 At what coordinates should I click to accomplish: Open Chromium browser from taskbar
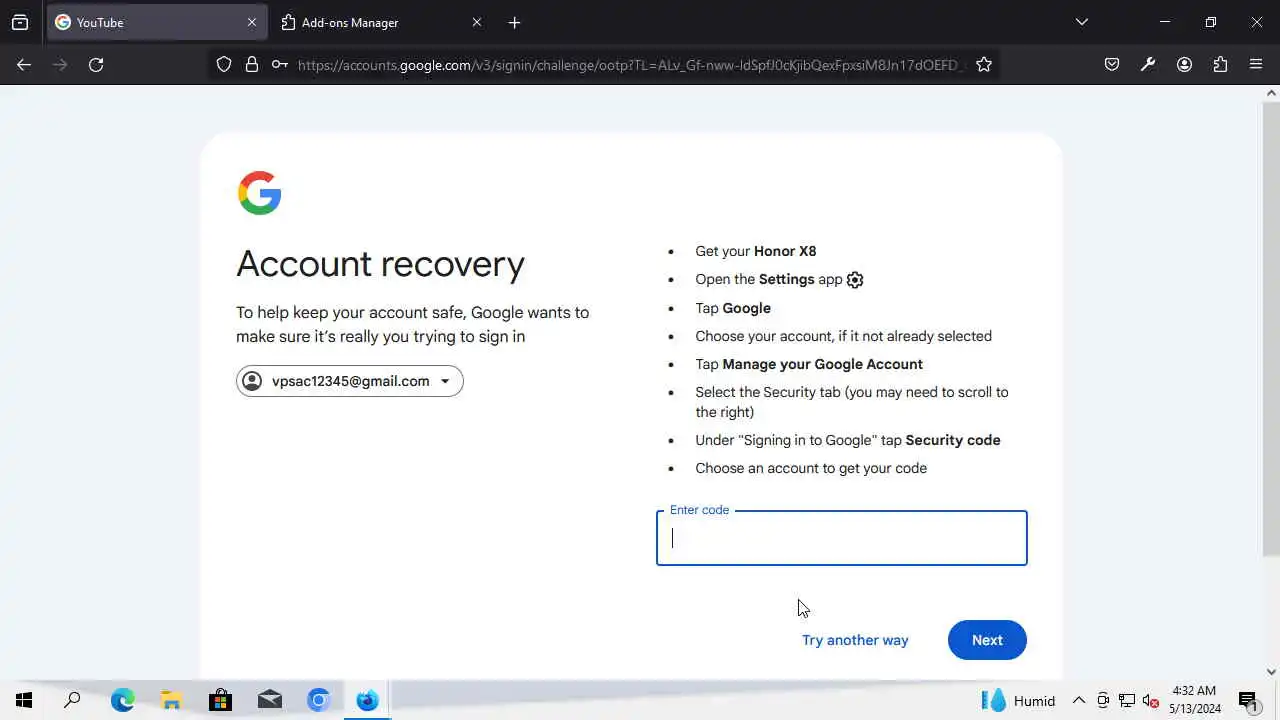pyautogui.click(x=318, y=700)
